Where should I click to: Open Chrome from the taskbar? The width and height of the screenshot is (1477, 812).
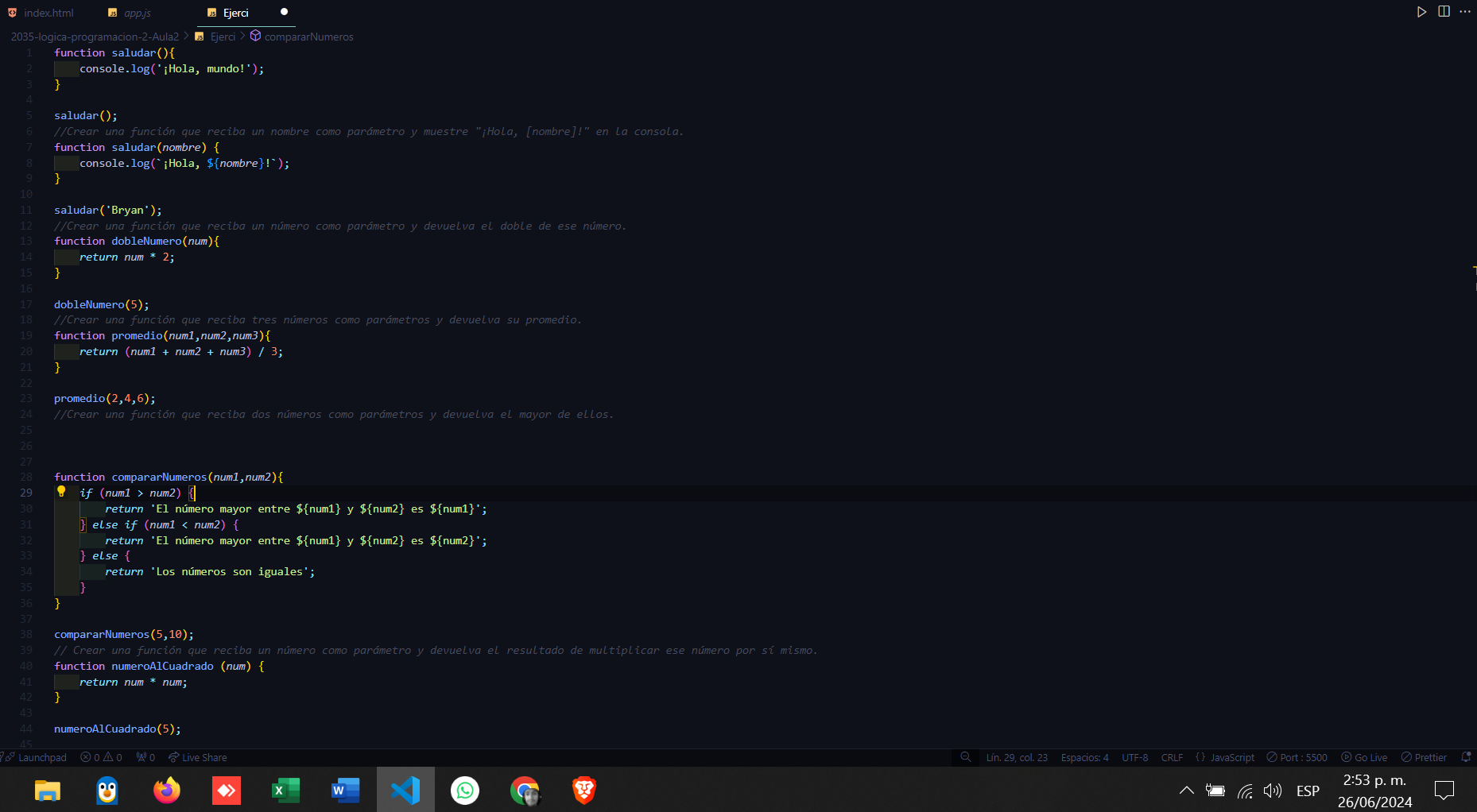525,790
